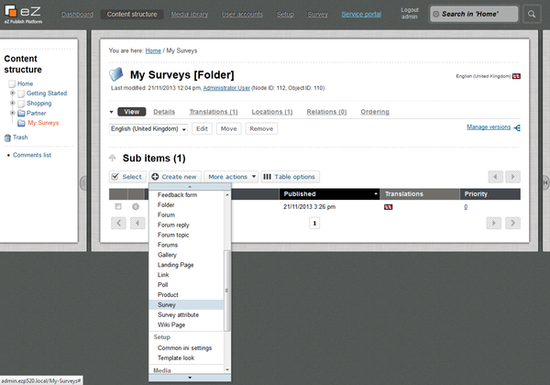Viewport: 550px width, 385px height.
Task: Collapse the view tabs disclosure triangle
Action: tap(111, 112)
